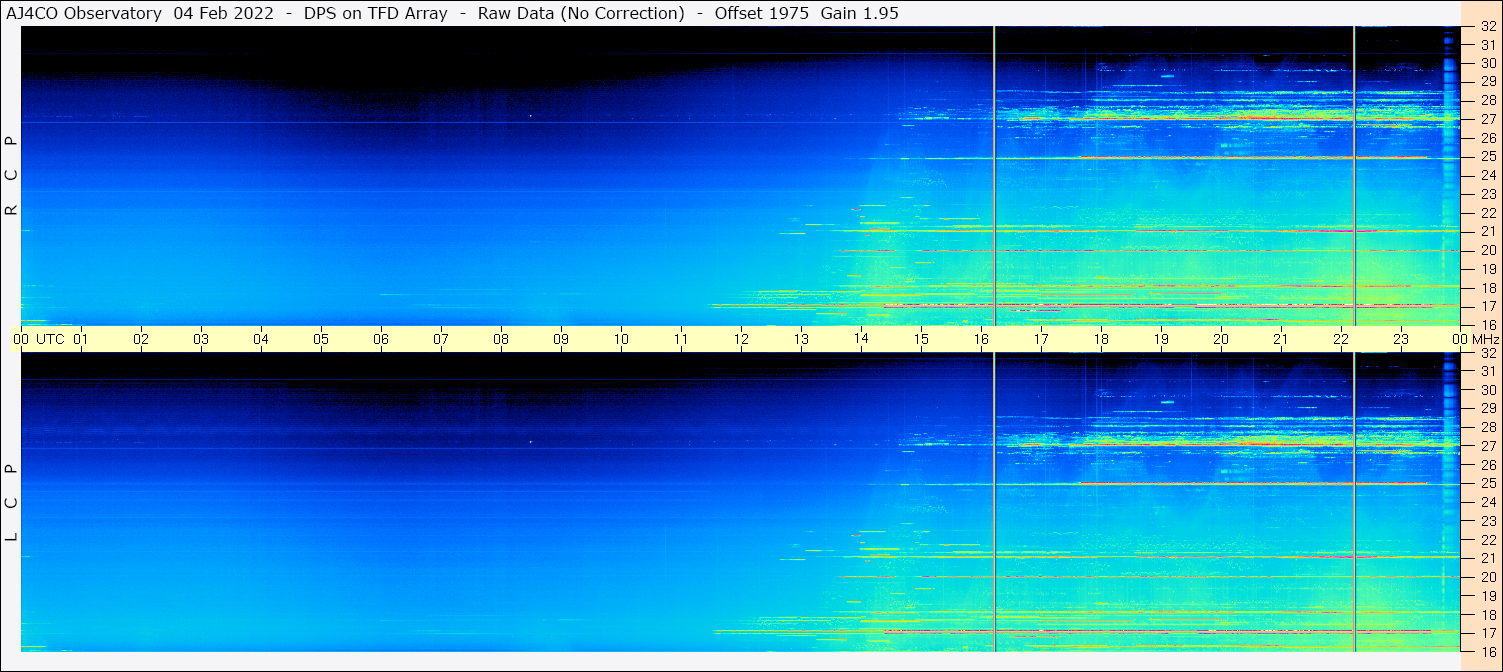Click the 11 hour label on the time axis
The image size is (1503, 672).
point(681,339)
